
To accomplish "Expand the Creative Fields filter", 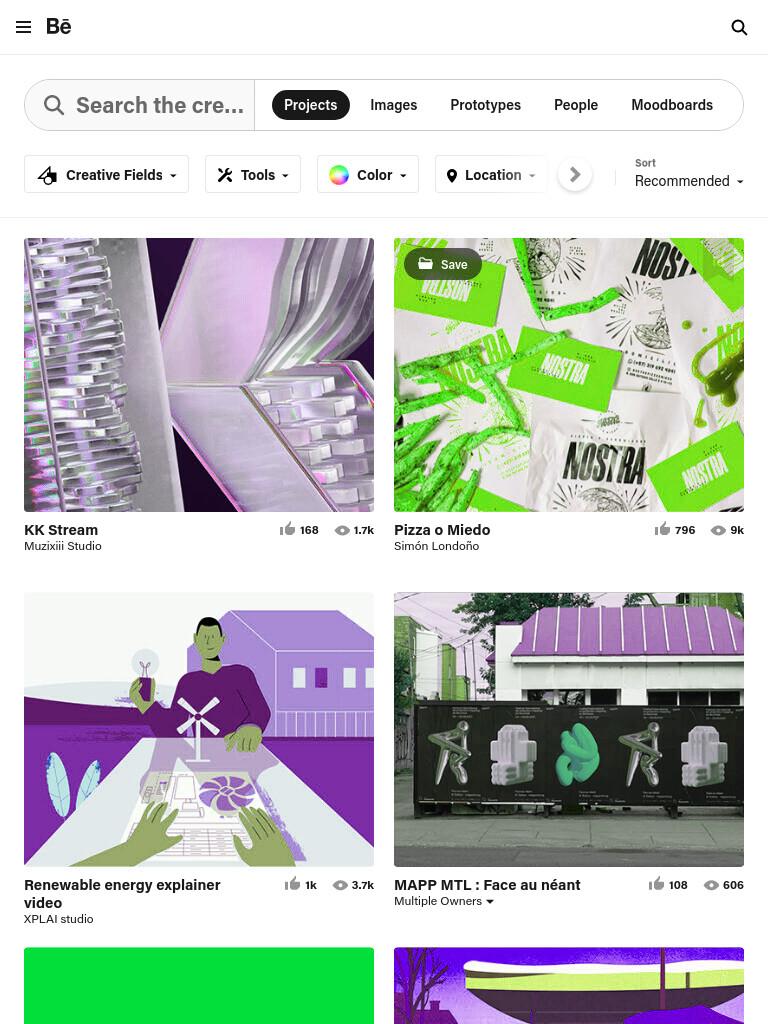I will point(106,174).
